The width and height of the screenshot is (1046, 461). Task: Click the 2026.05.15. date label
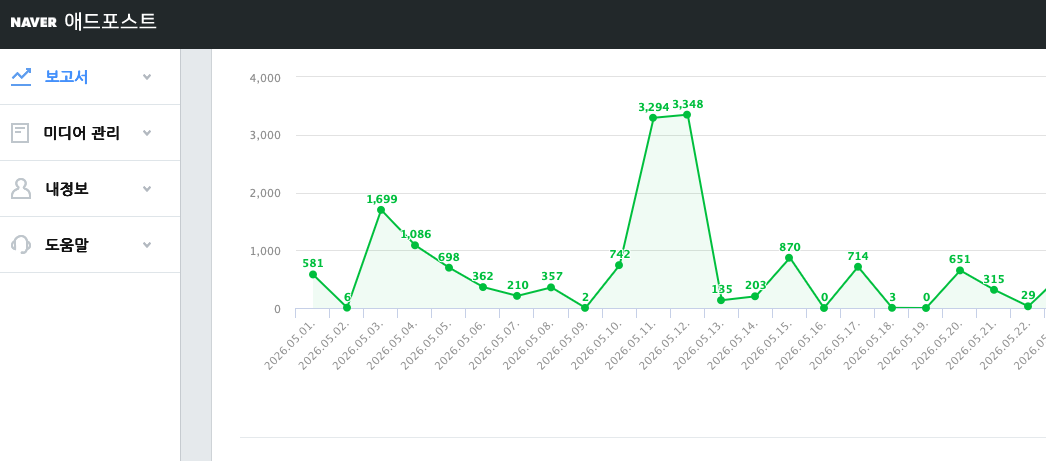[x=766, y=344]
